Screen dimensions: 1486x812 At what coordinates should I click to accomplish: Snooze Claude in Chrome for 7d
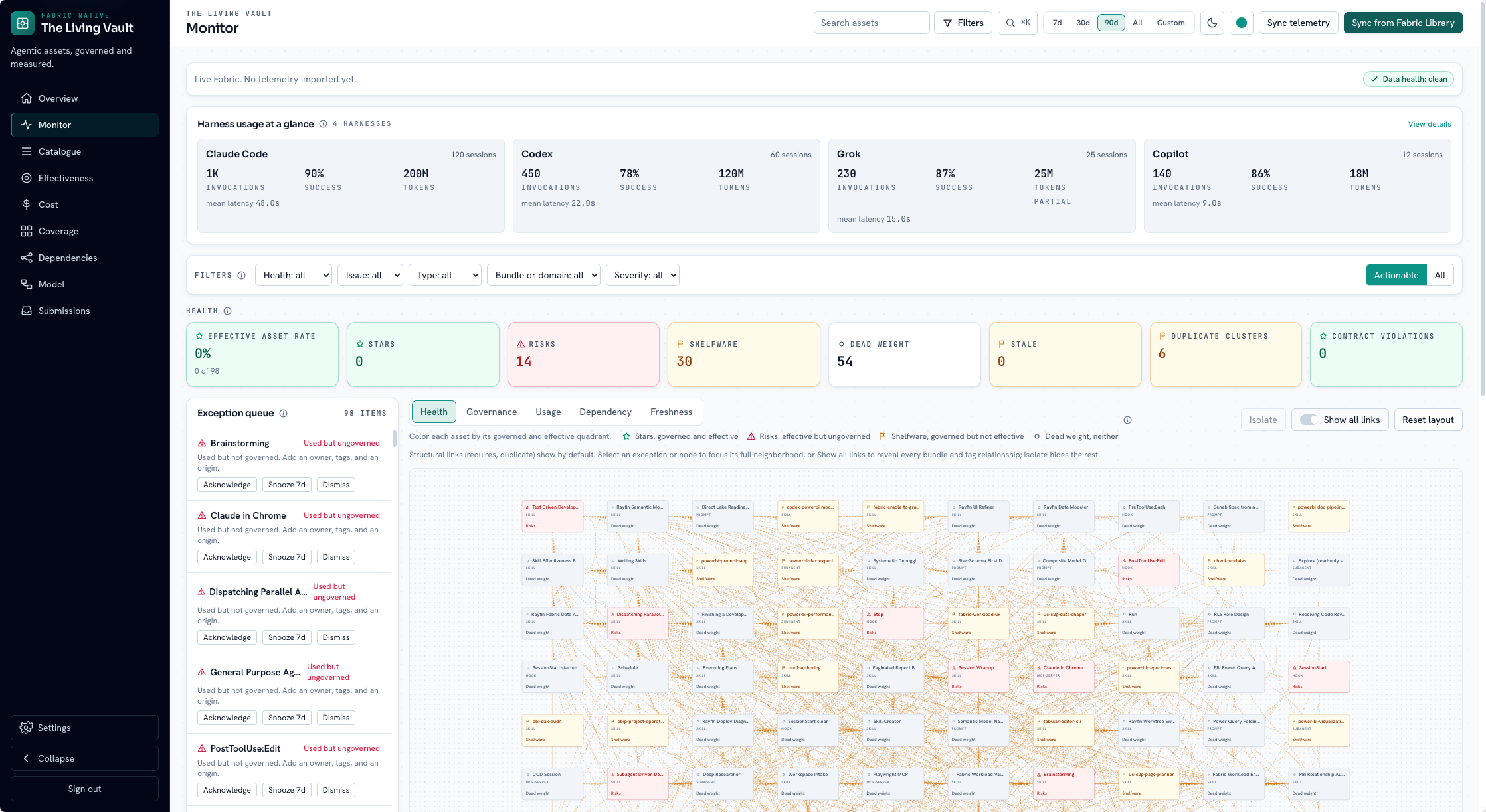click(287, 557)
